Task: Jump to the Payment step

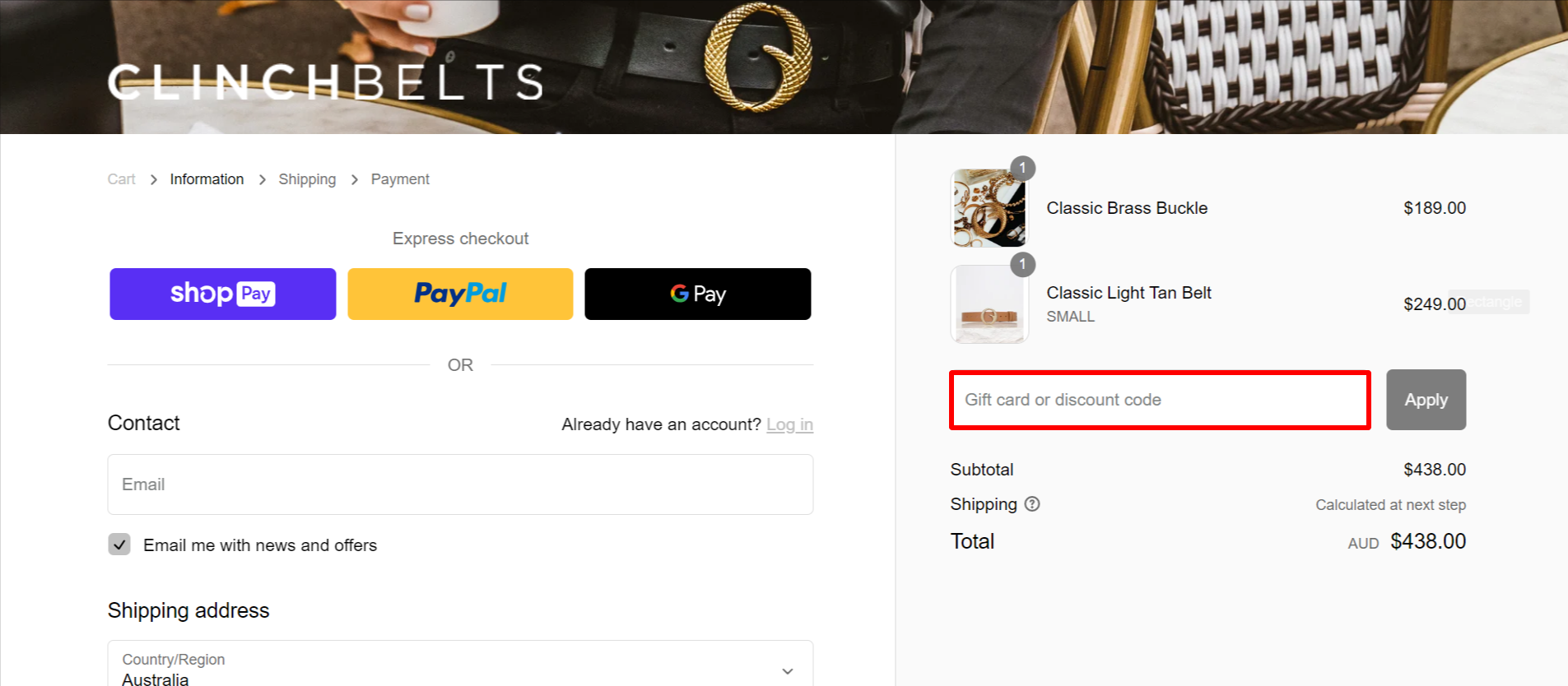Action: [400, 178]
